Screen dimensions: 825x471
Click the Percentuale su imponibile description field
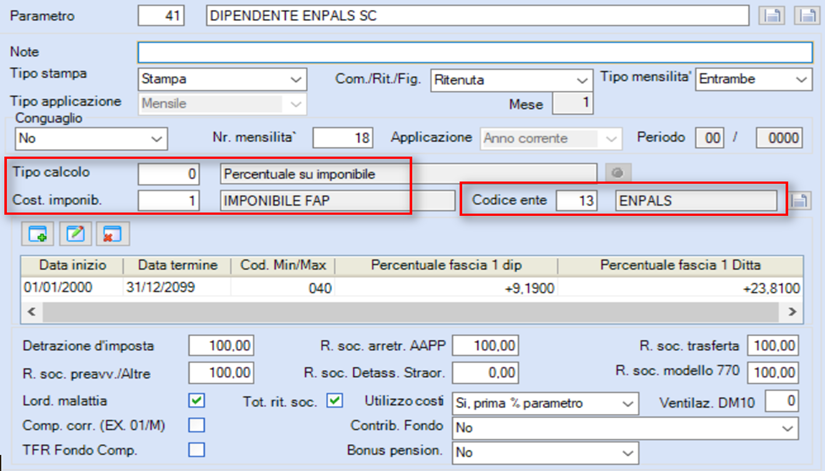tap(408, 174)
